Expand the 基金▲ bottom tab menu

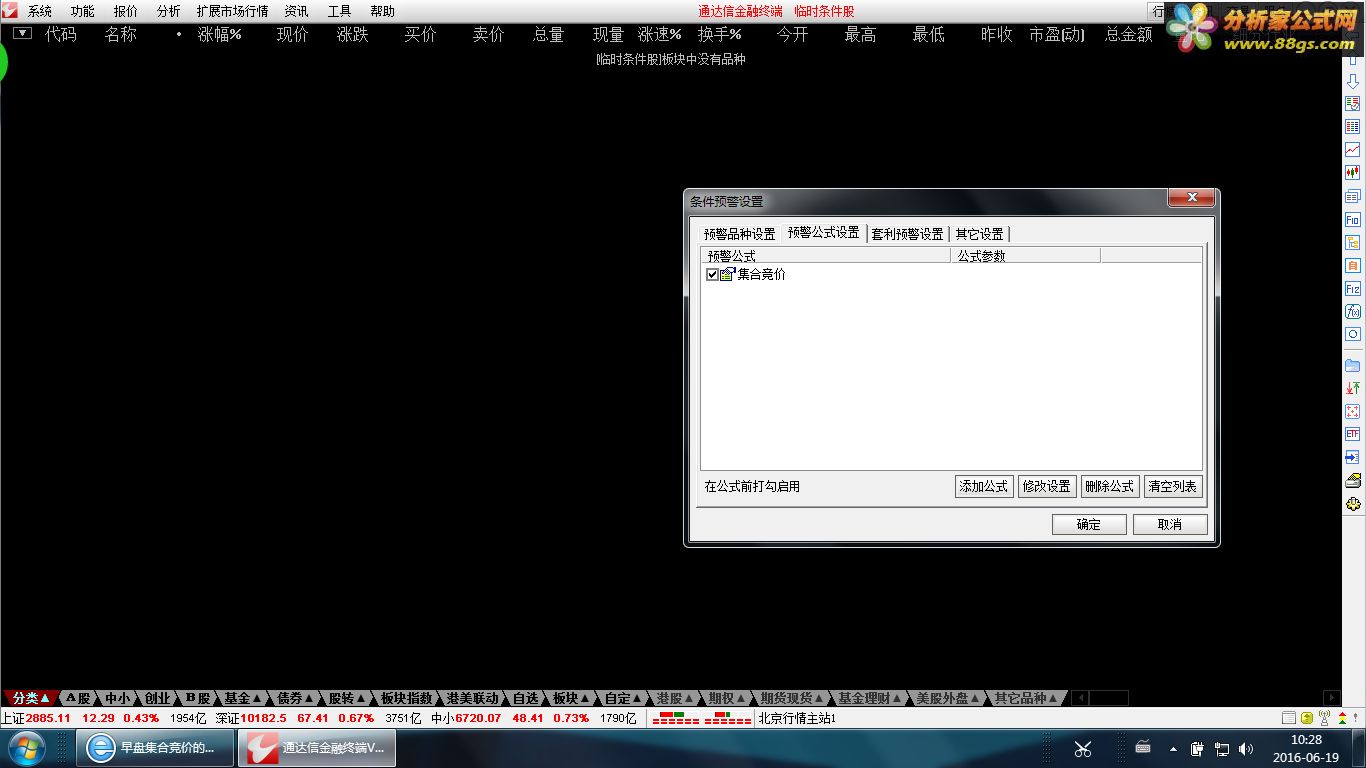pos(242,698)
